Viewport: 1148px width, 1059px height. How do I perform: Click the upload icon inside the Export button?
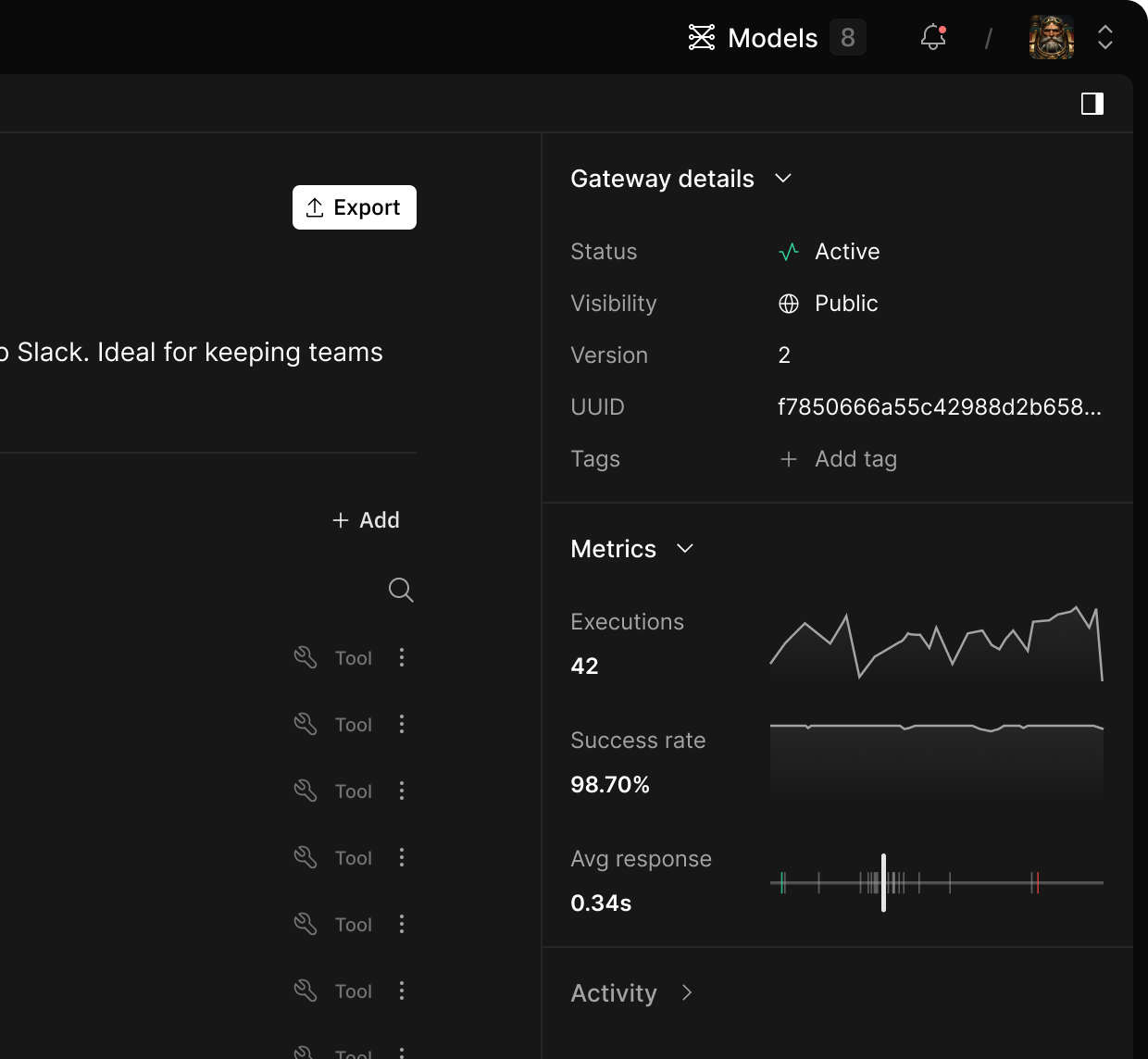pos(315,206)
